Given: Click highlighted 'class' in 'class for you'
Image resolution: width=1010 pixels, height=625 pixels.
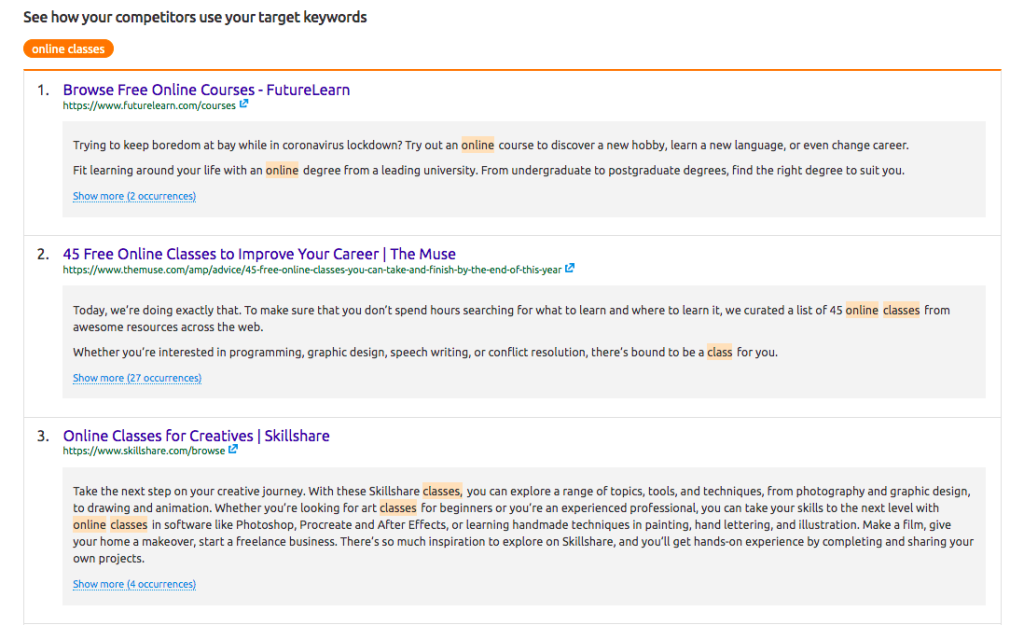Looking at the screenshot, I should (720, 352).
